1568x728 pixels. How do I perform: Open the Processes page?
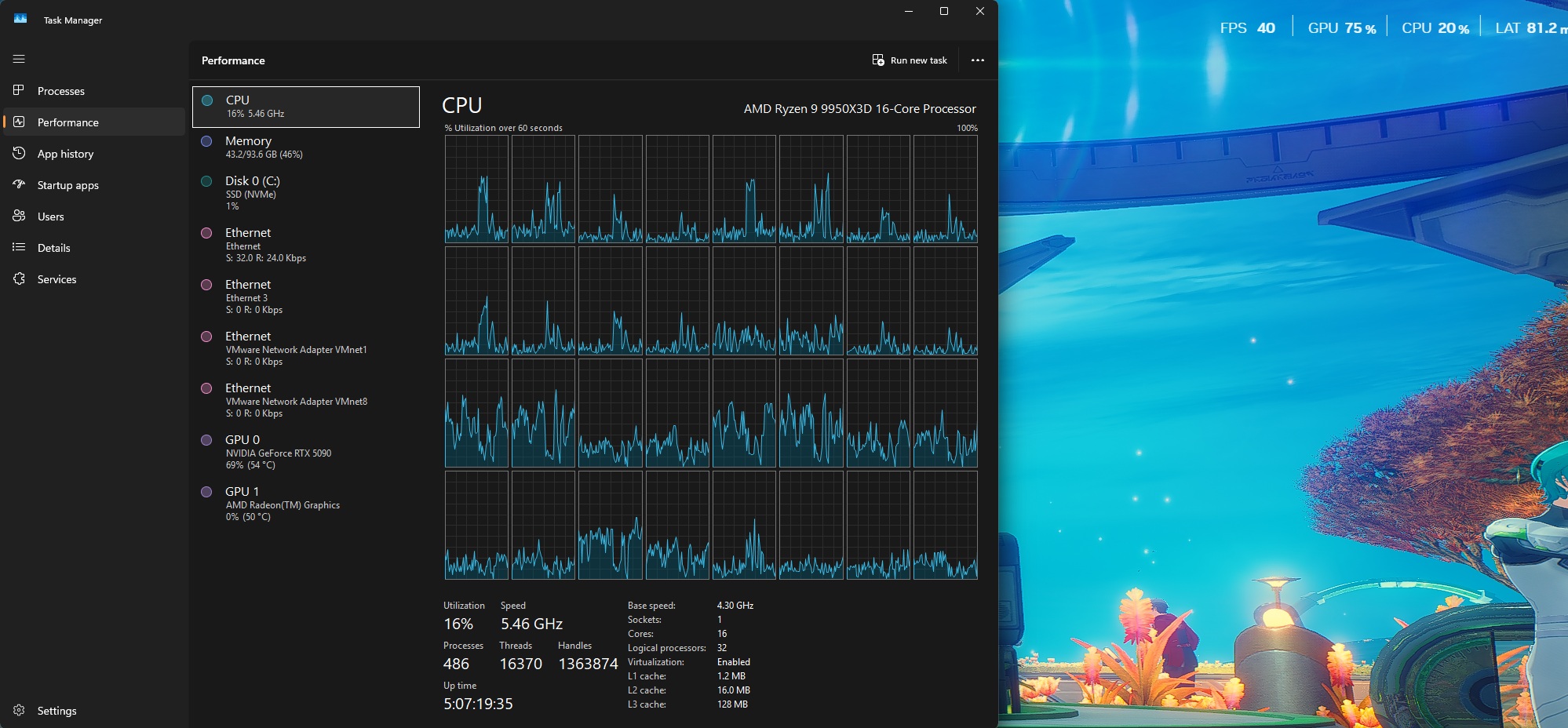[x=94, y=91]
